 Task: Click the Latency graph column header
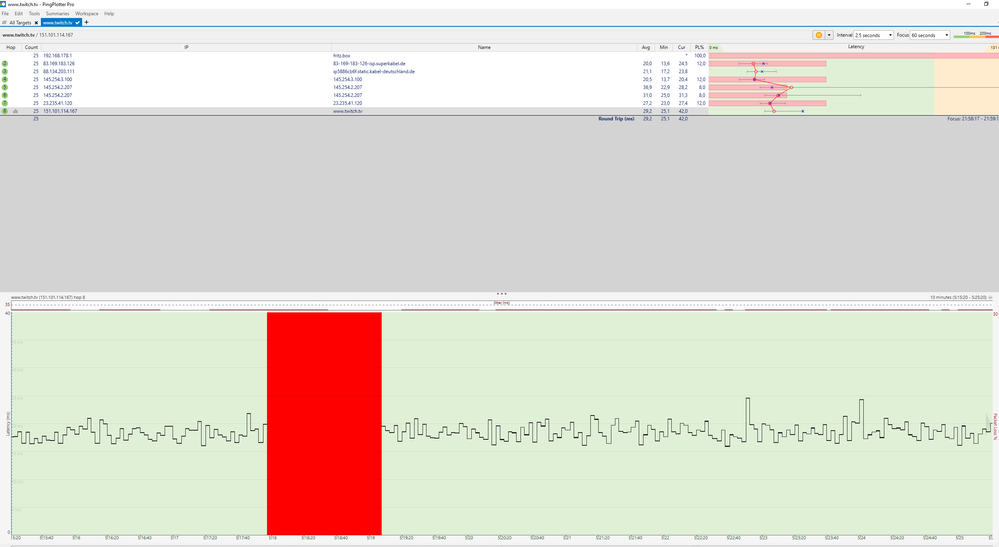[856, 47]
